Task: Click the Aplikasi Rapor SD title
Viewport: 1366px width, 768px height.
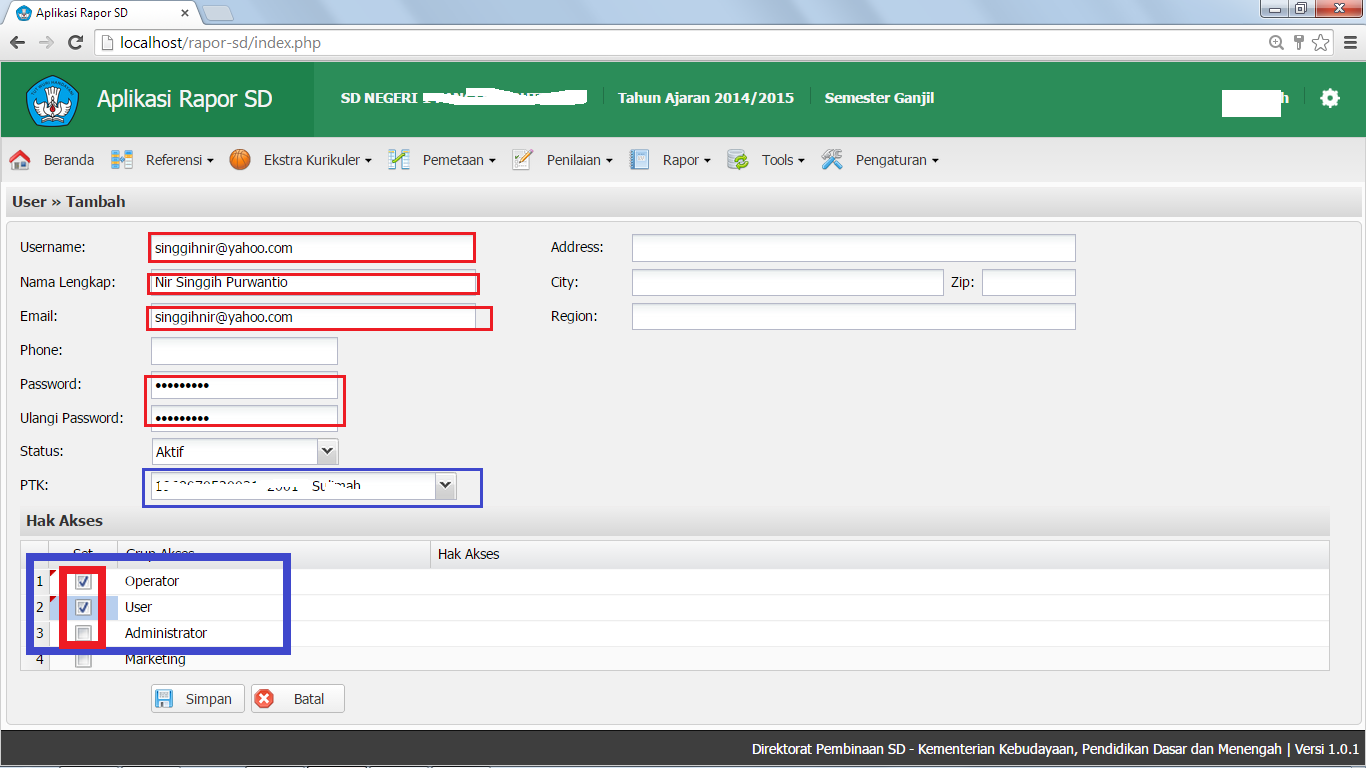Action: 184,99
